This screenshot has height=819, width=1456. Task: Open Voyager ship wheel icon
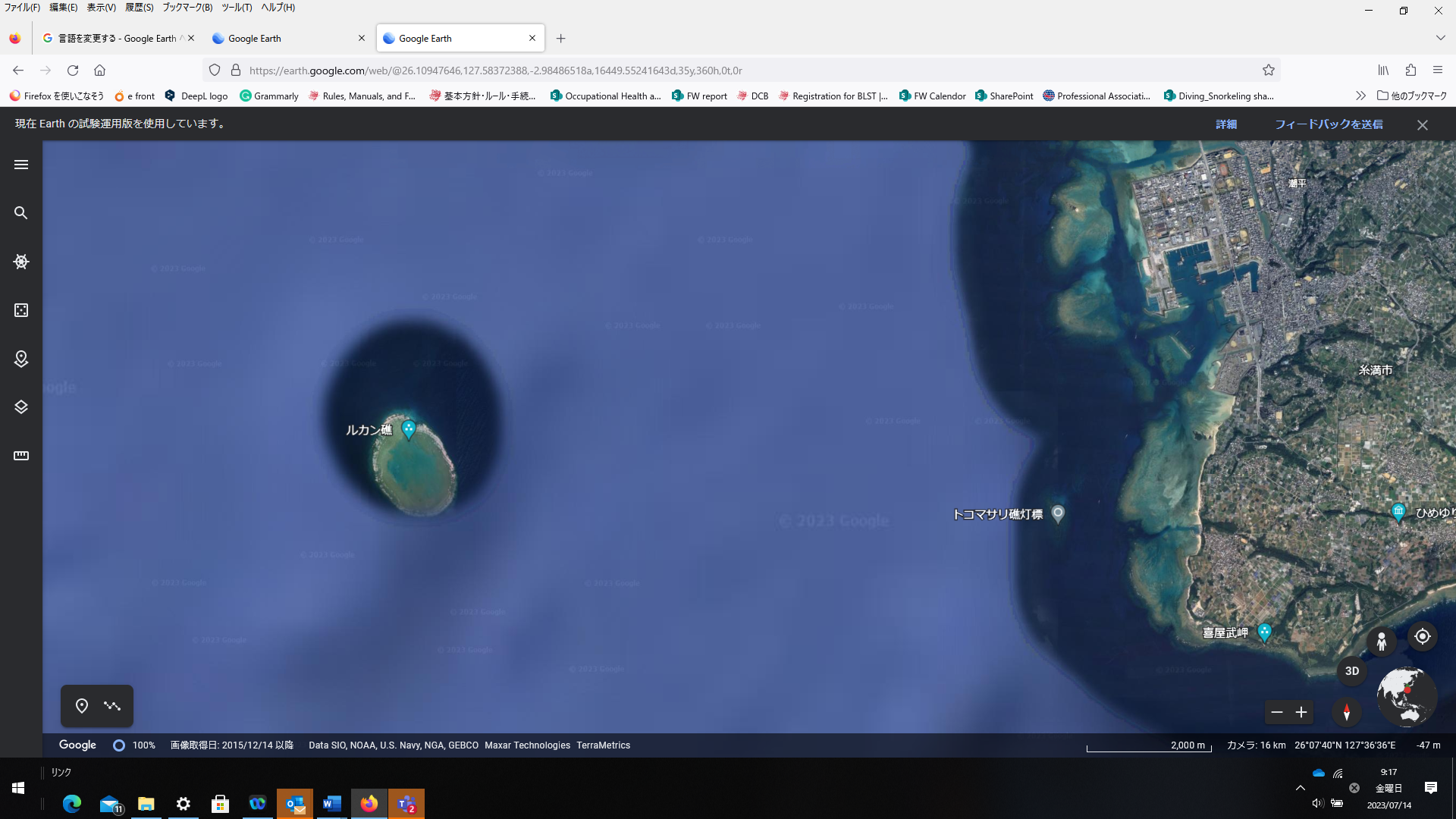point(21,262)
